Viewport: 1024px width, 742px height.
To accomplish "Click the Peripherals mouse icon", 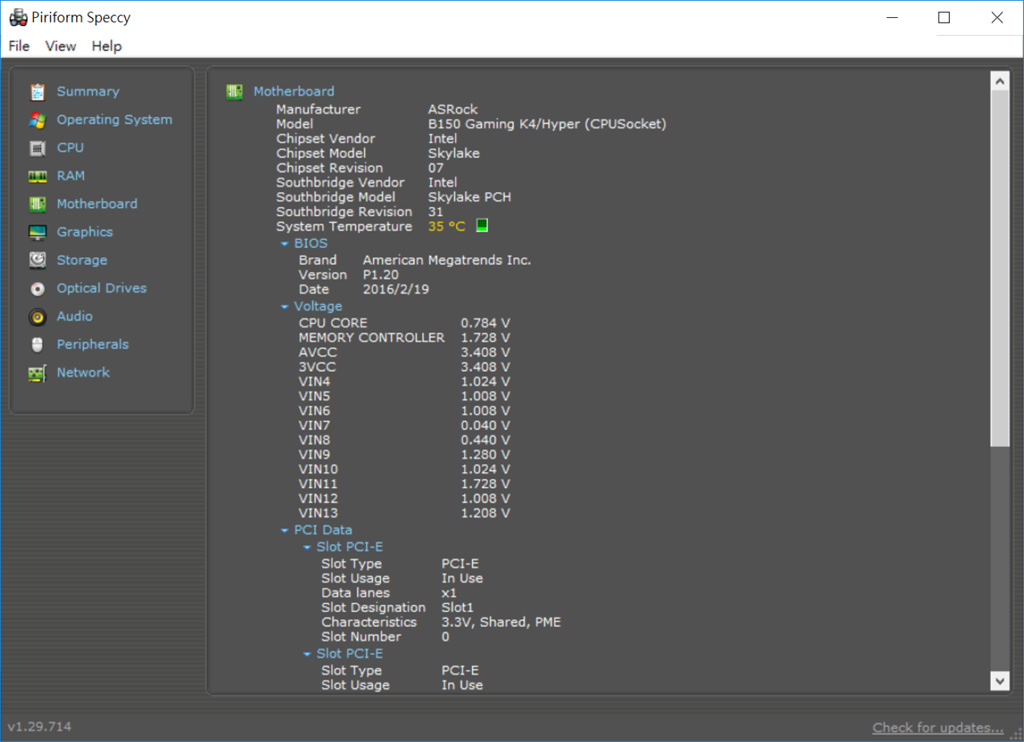I will (x=38, y=345).
